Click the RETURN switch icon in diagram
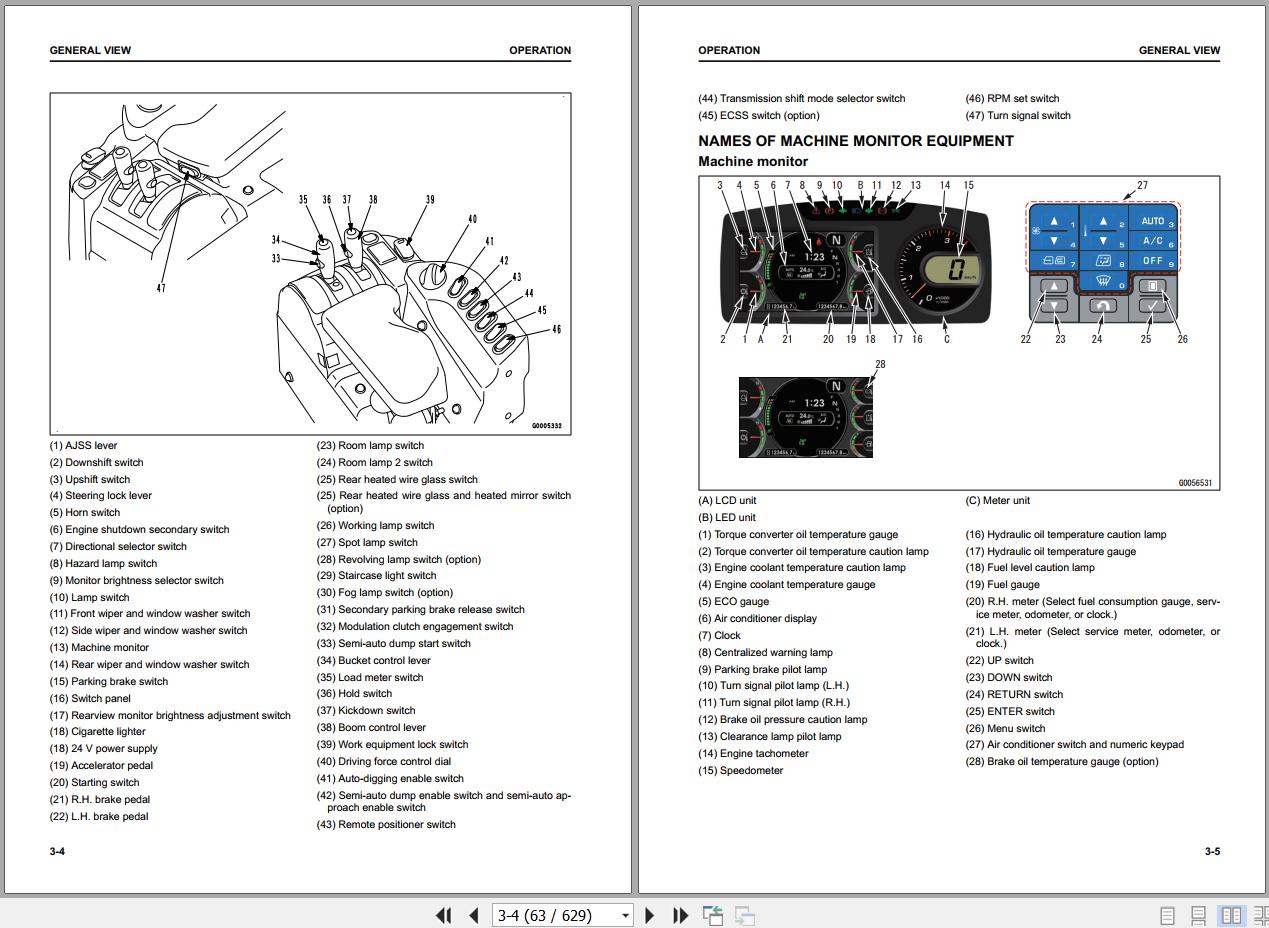 pos(1102,305)
